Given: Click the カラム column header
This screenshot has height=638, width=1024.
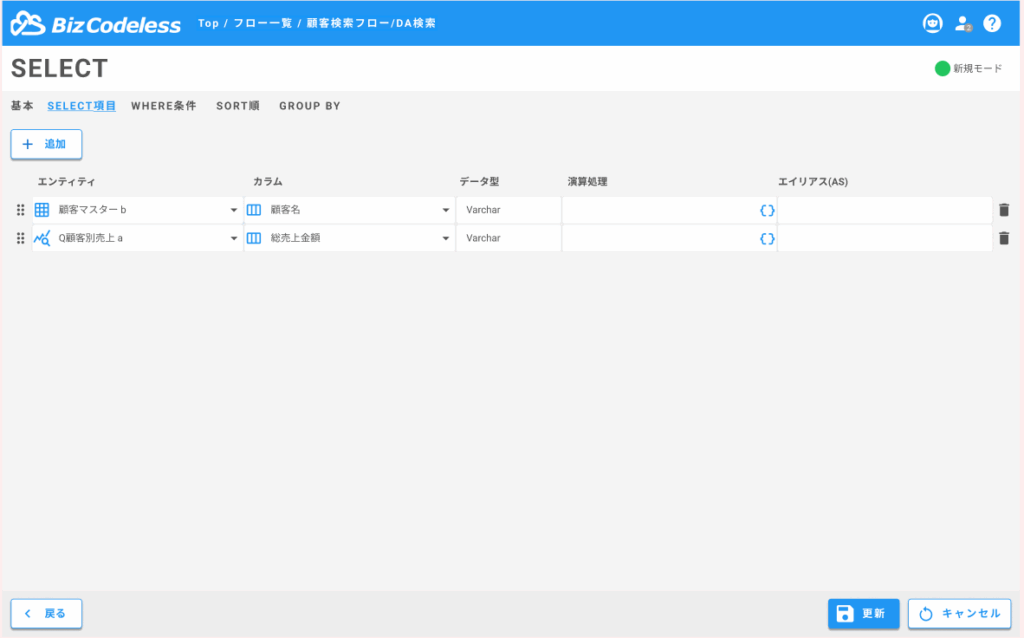Looking at the screenshot, I should click(268, 182).
